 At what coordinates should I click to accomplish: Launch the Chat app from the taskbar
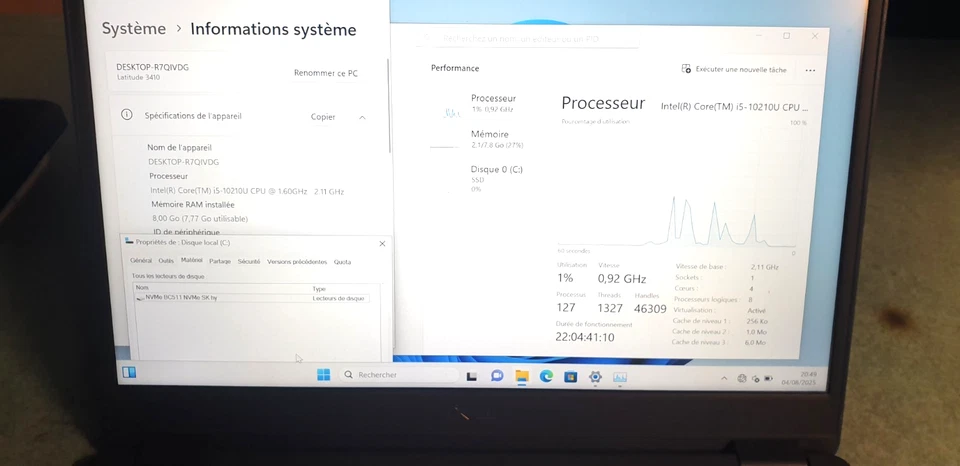coord(497,375)
